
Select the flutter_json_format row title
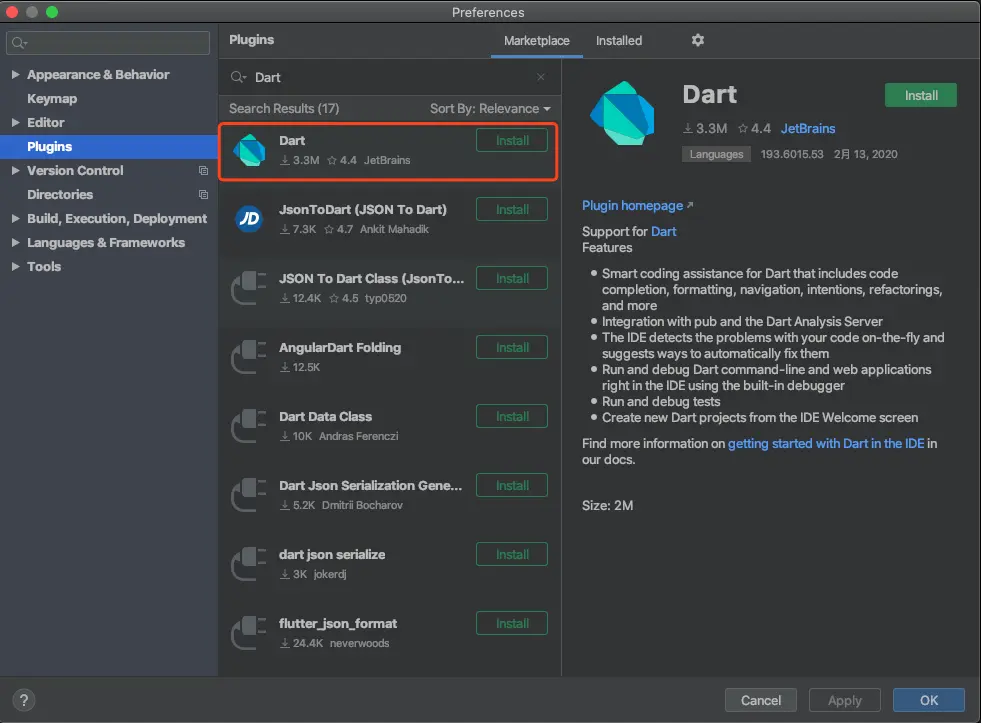coord(338,624)
